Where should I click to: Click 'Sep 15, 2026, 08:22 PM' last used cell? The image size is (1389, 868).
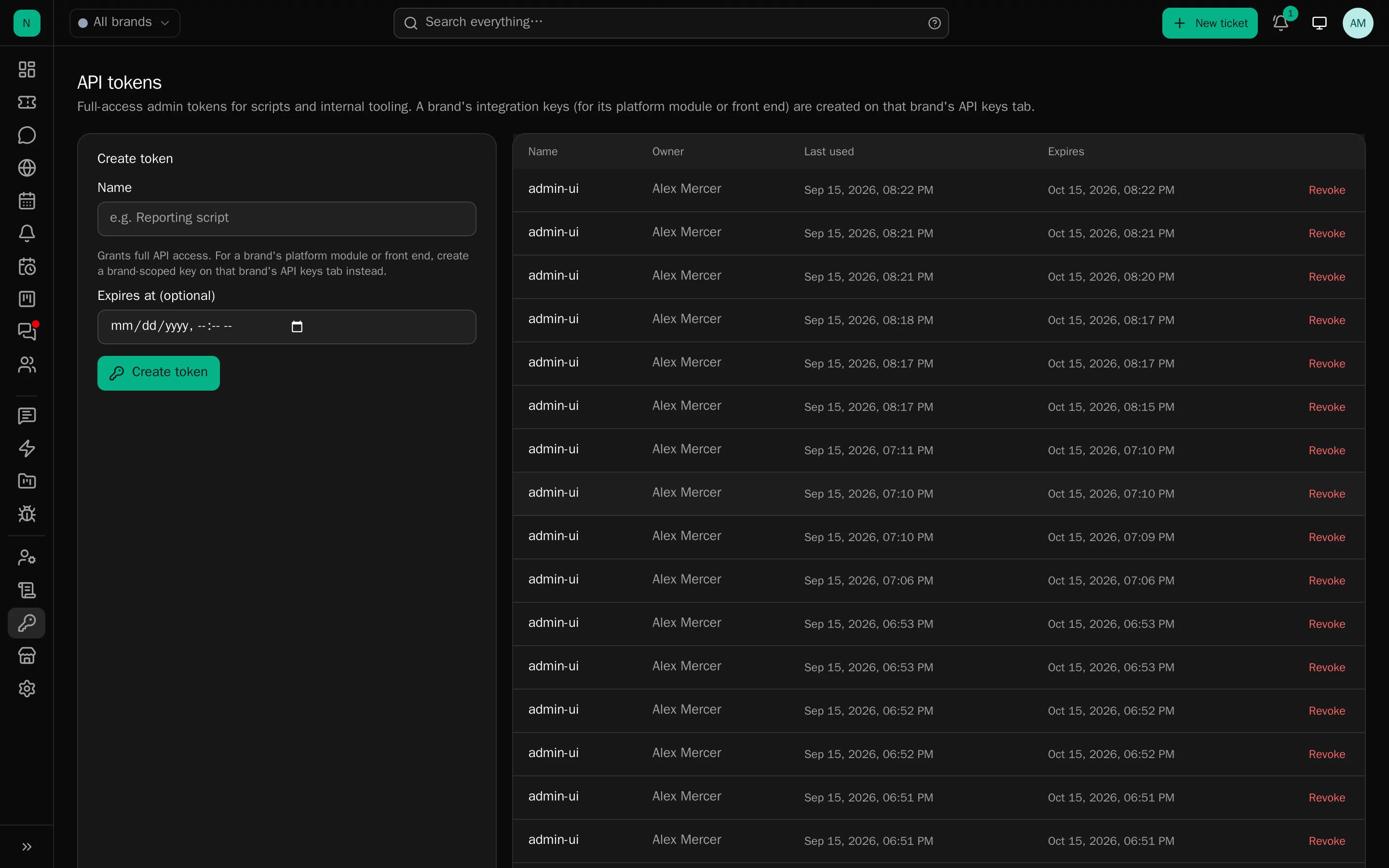tap(869, 190)
